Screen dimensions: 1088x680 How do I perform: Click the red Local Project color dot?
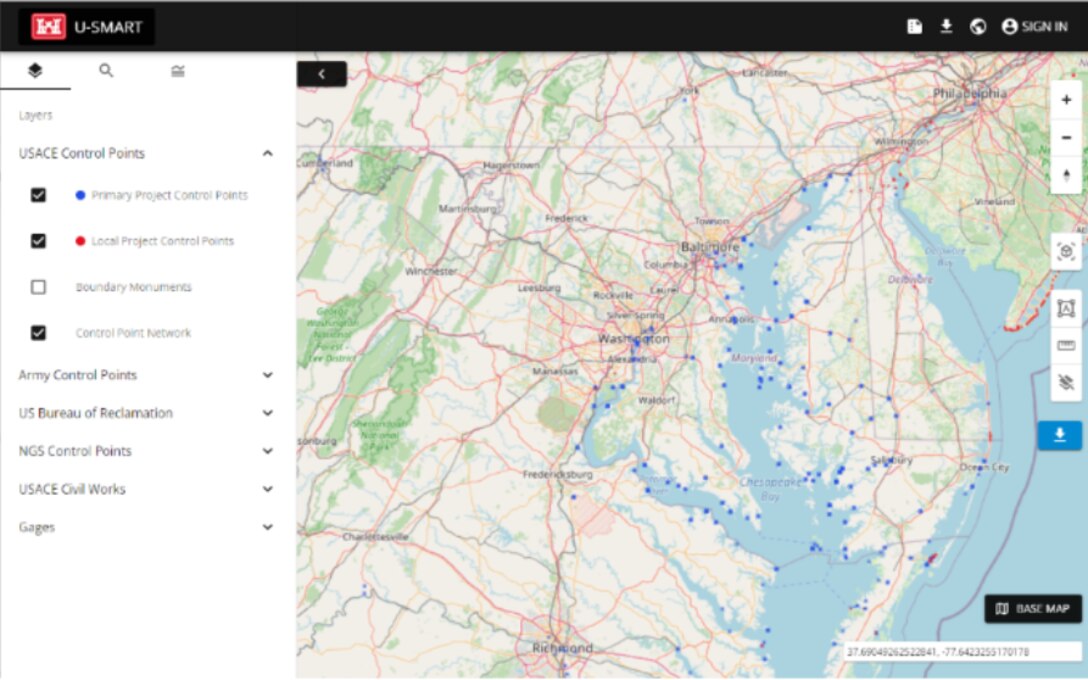point(80,241)
